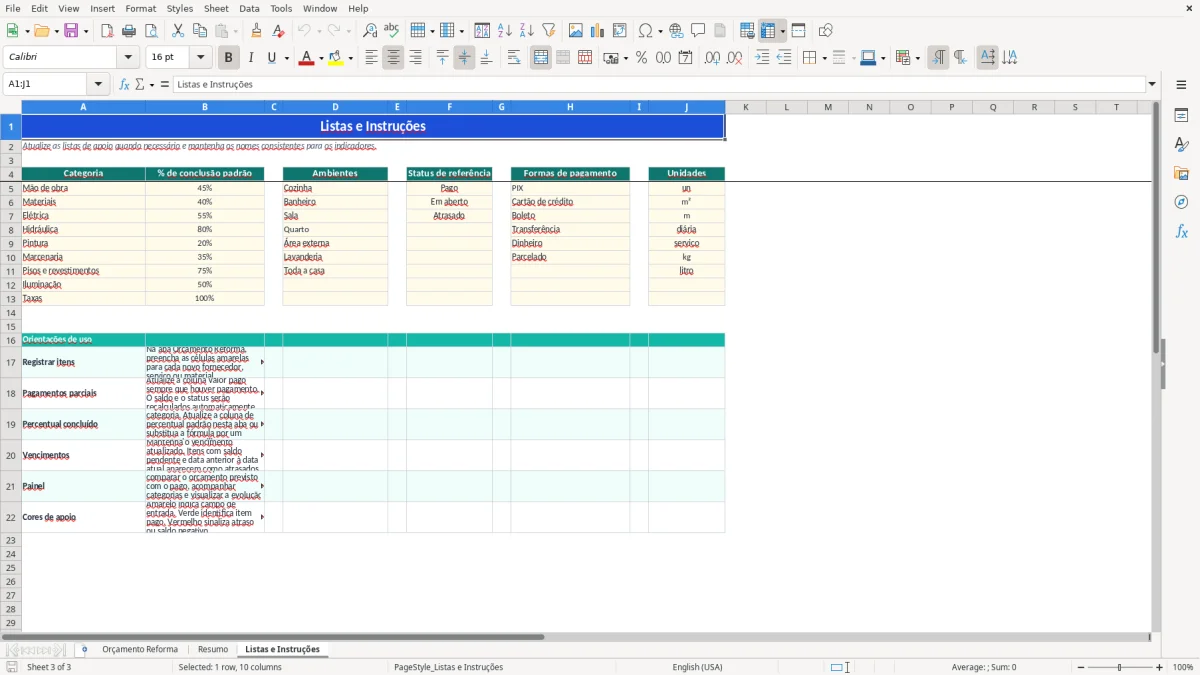Open Find and Replace
The height and width of the screenshot is (675, 1200).
coord(369,31)
